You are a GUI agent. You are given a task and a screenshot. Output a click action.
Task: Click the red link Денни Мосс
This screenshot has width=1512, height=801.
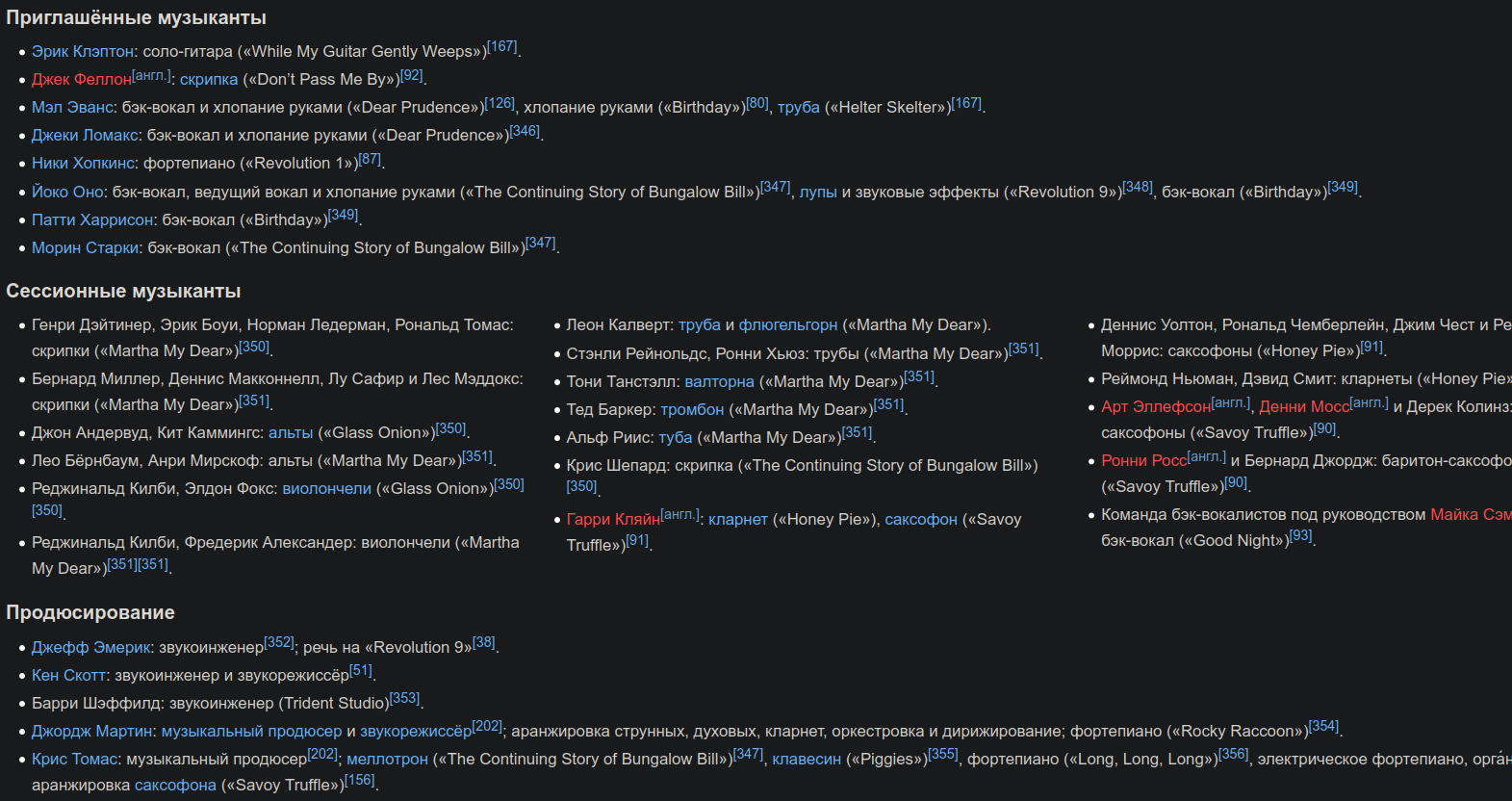point(1304,406)
